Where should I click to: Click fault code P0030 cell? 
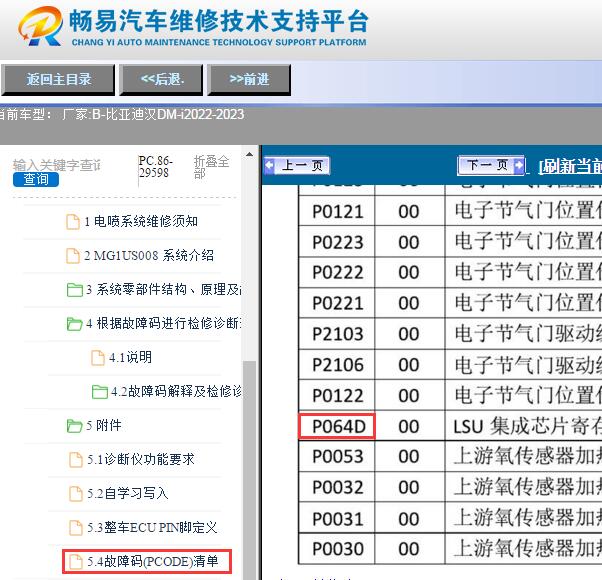click(x=337, y=549)
